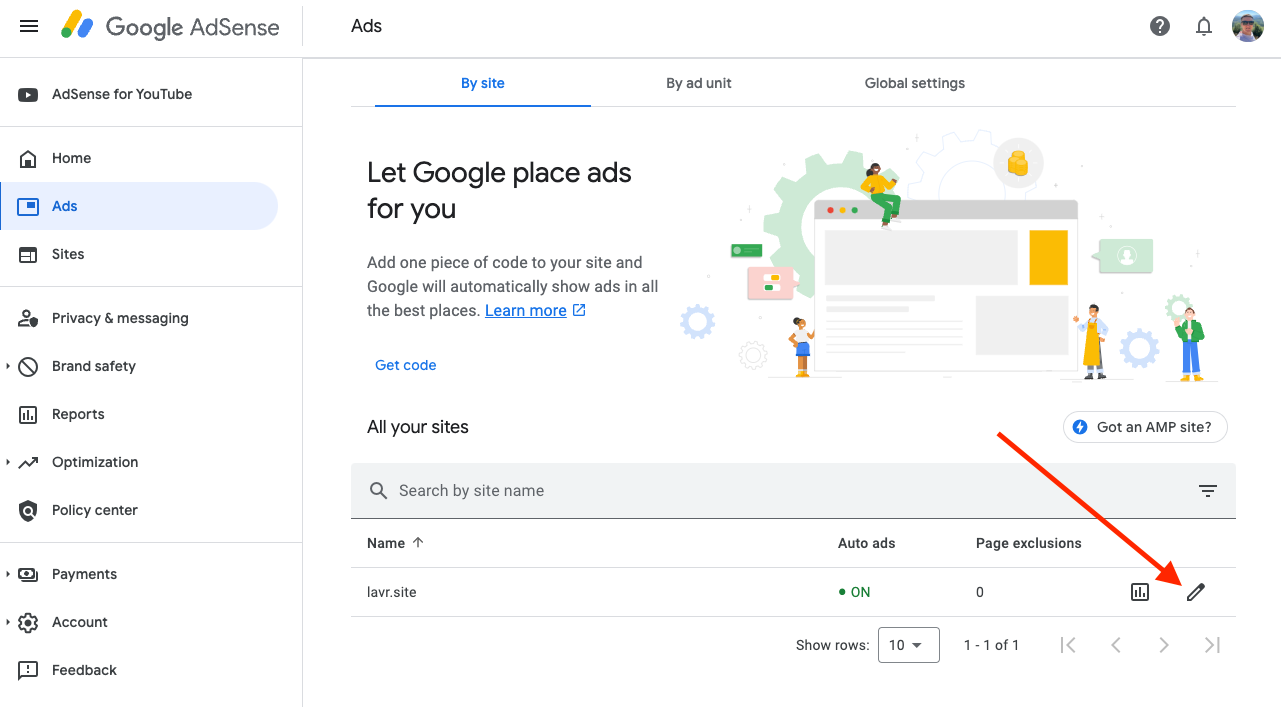Open the Show rows dropdown
Screen dimensions: 1281x707
click(908, 645)
